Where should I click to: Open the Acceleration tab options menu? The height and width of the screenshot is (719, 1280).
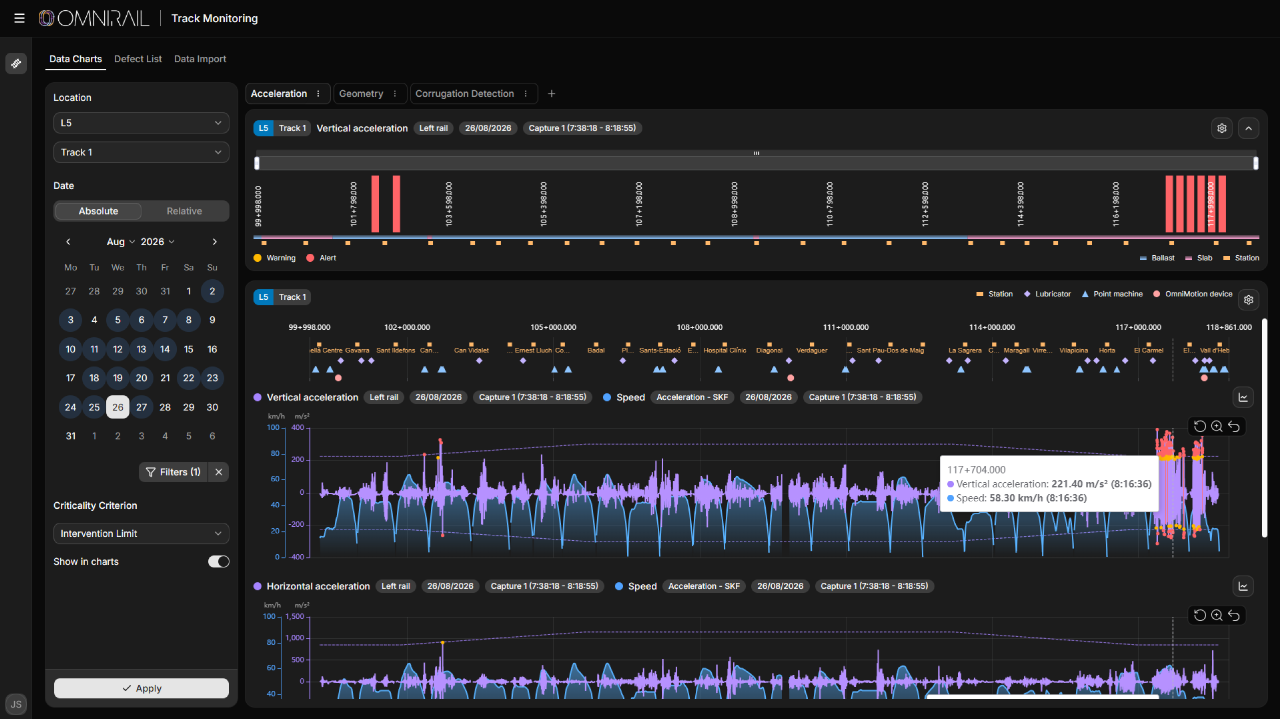(318, 94)
